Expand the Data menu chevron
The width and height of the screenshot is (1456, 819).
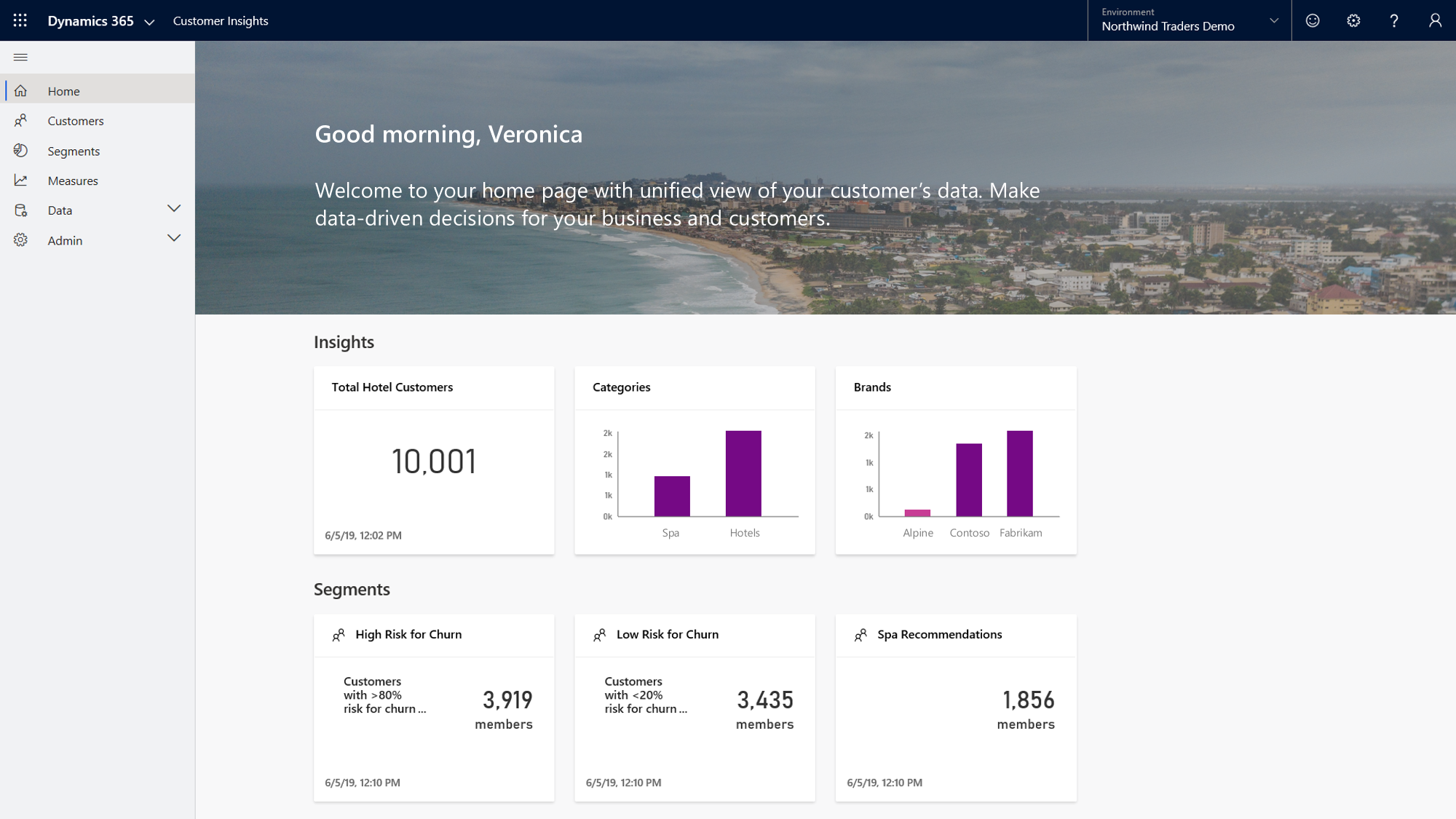click(174, 209)
